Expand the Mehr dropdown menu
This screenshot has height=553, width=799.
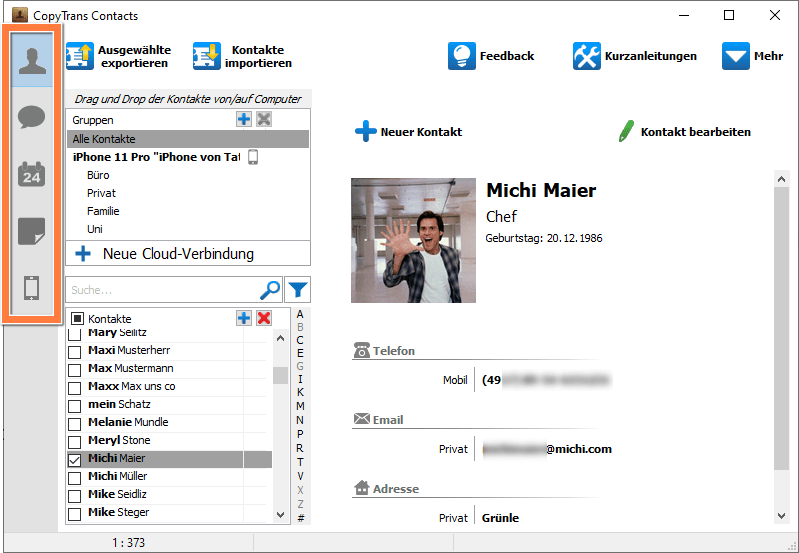click(x=753, y=56)
